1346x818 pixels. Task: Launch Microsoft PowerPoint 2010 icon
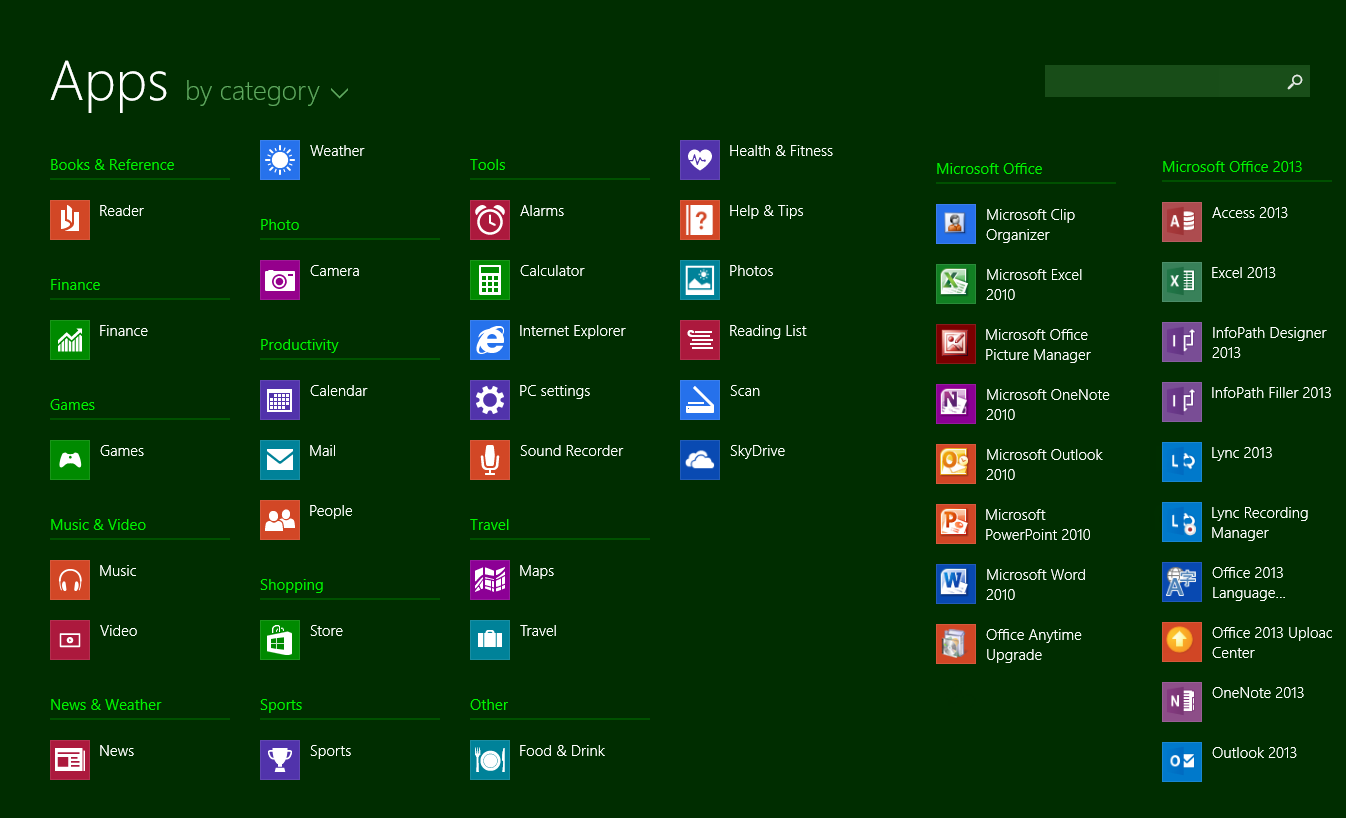tap(956, 524)
